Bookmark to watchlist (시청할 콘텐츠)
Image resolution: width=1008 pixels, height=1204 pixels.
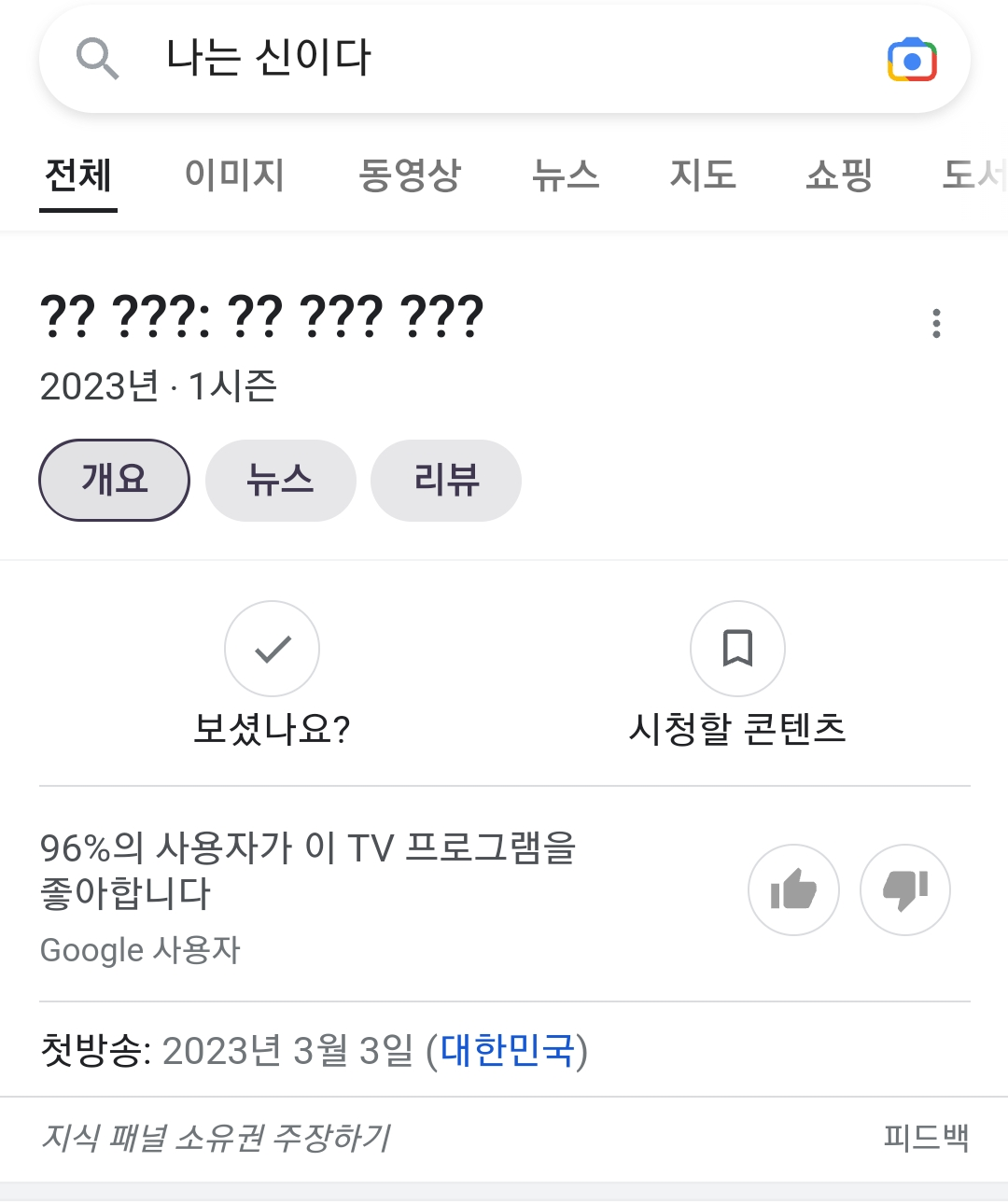coord(737,649)
